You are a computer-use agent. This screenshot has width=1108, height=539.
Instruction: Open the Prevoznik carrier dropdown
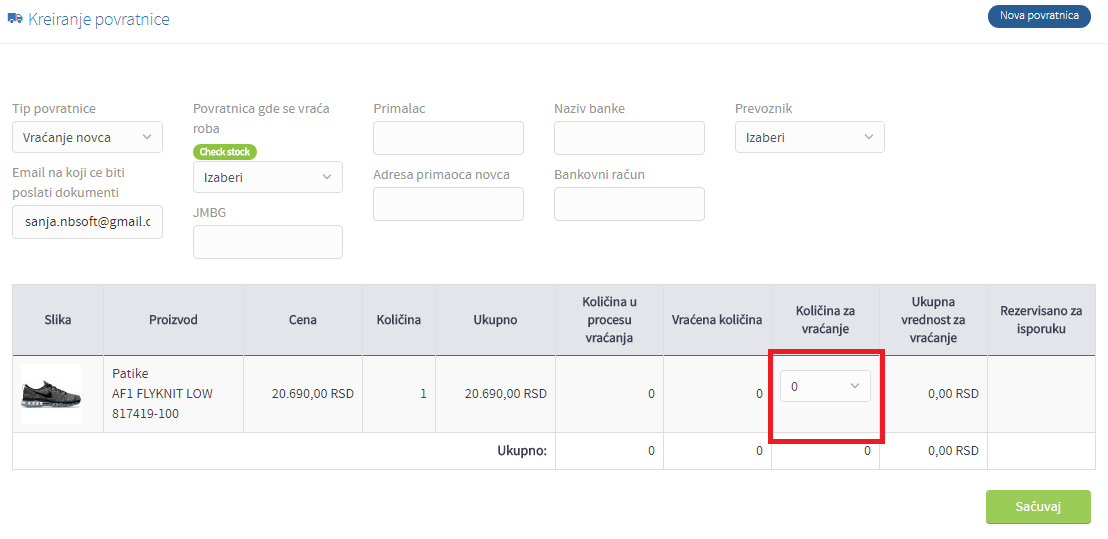click(x=810, y=137)
